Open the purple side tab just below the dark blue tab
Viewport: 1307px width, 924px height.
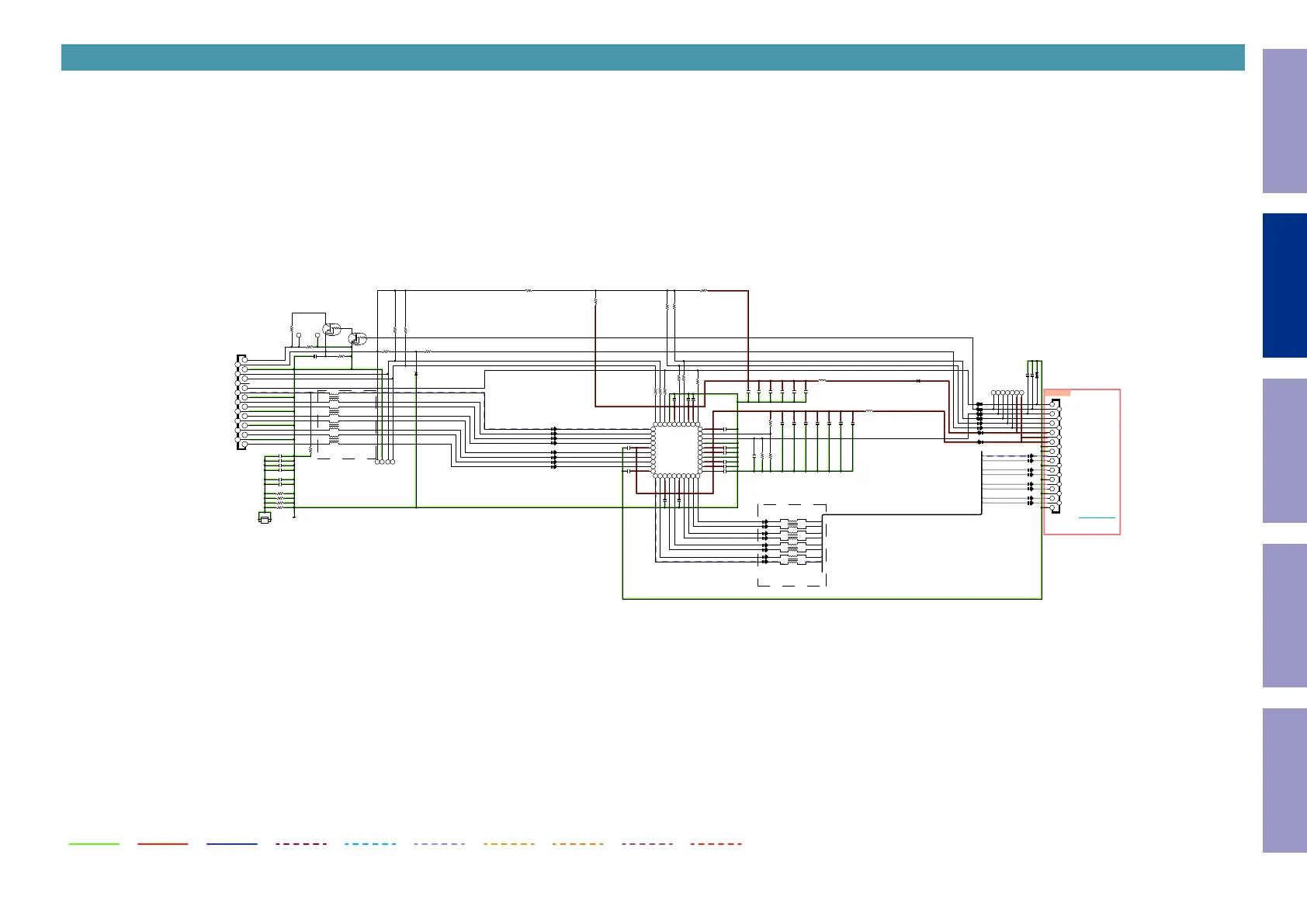(x=1284, y=451)
